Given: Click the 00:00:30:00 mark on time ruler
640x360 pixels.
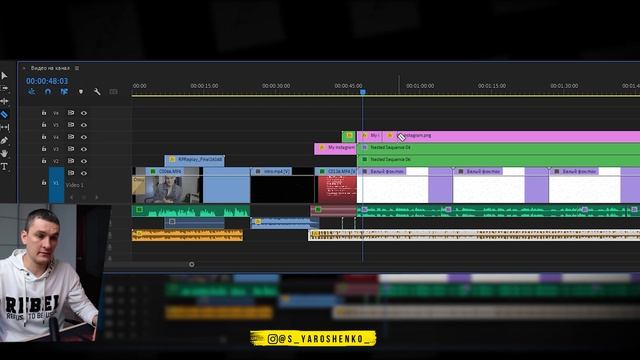Looking at the screenshot, I should 276,86.
